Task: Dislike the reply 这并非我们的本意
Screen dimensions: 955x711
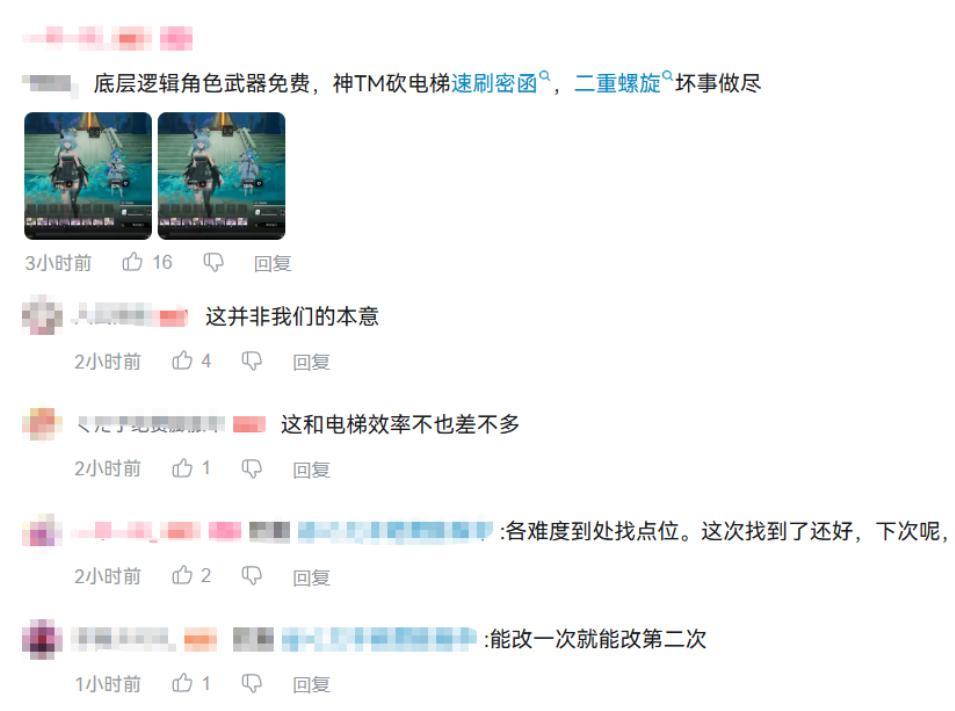Action: coord(252,361)
